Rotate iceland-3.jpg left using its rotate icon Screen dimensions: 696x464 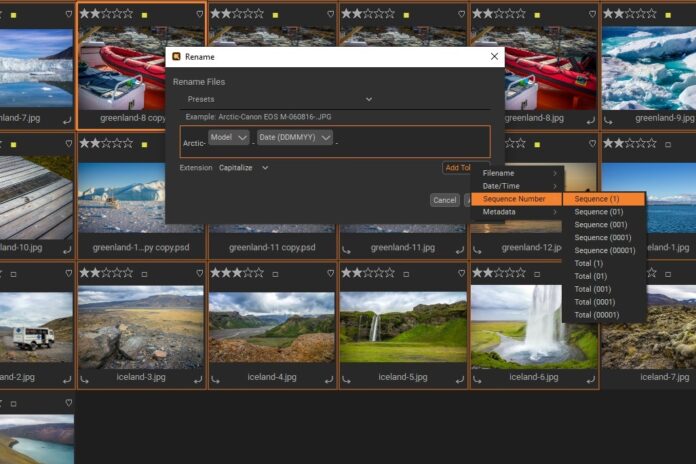85,380
